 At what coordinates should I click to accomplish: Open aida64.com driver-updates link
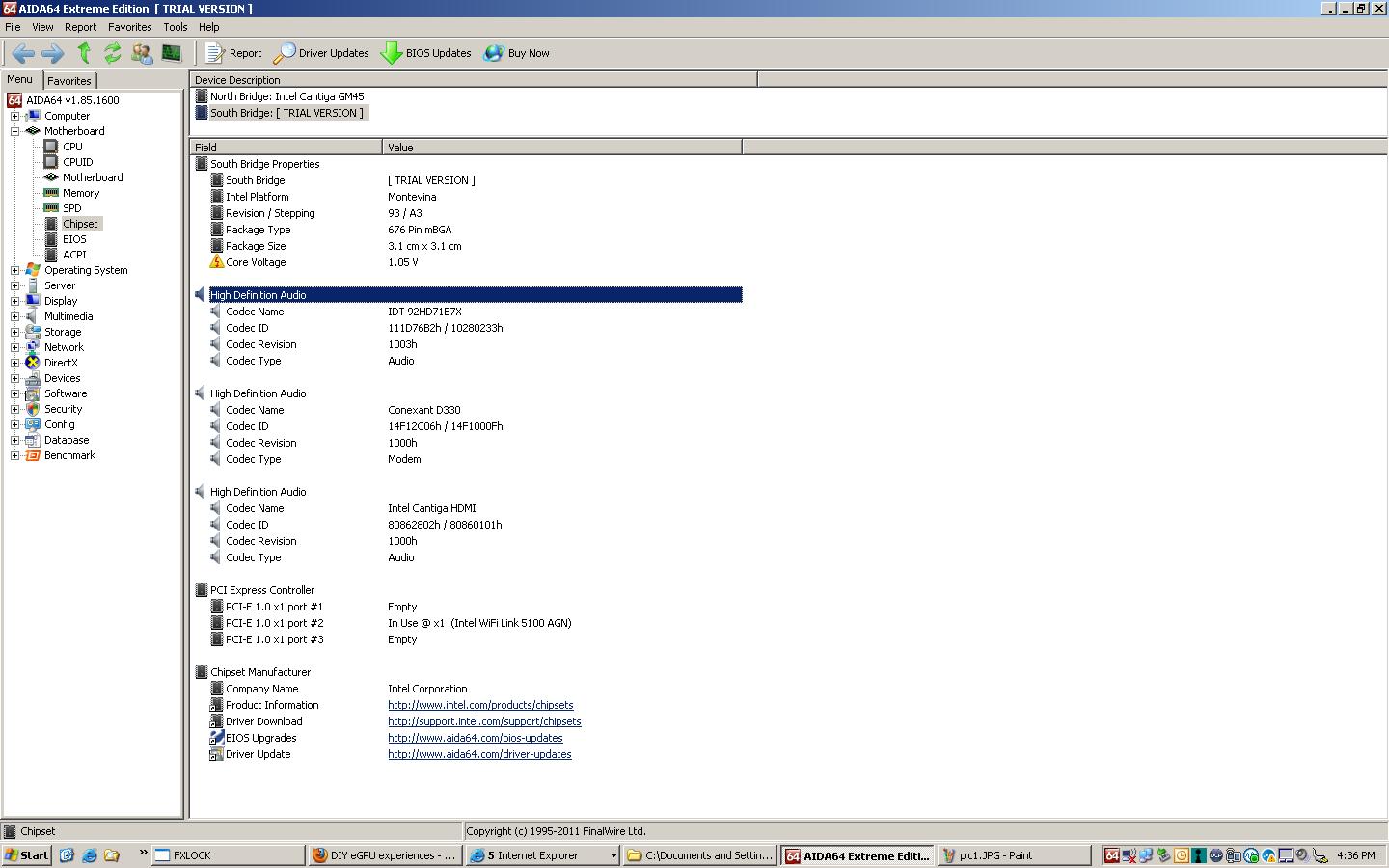[479, 754]
